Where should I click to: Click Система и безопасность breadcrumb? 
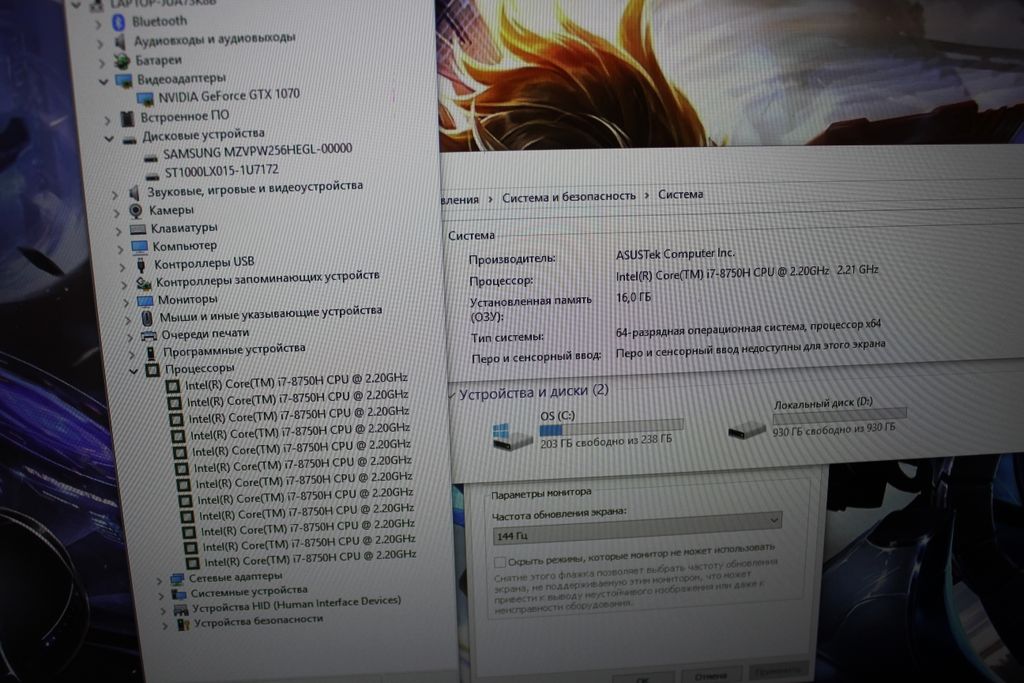coord(568,196)
